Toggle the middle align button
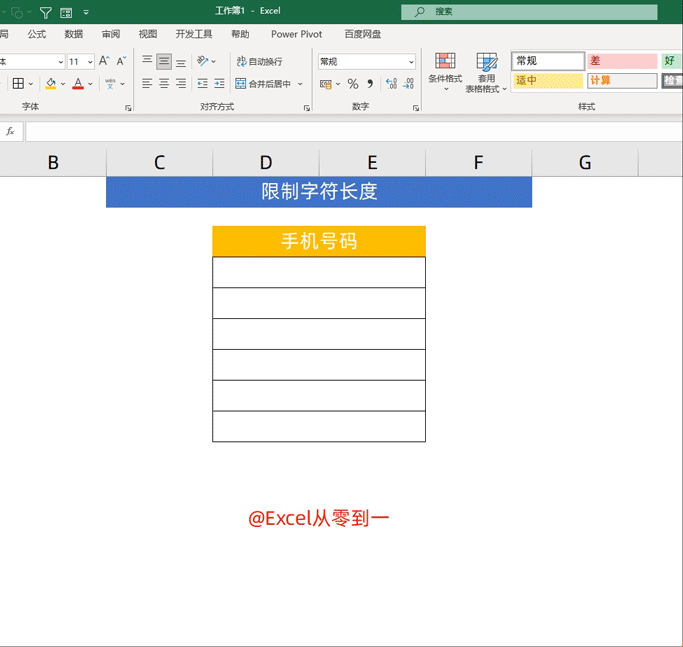The width and height of the screenshot is (683, 647). (164, 61)
